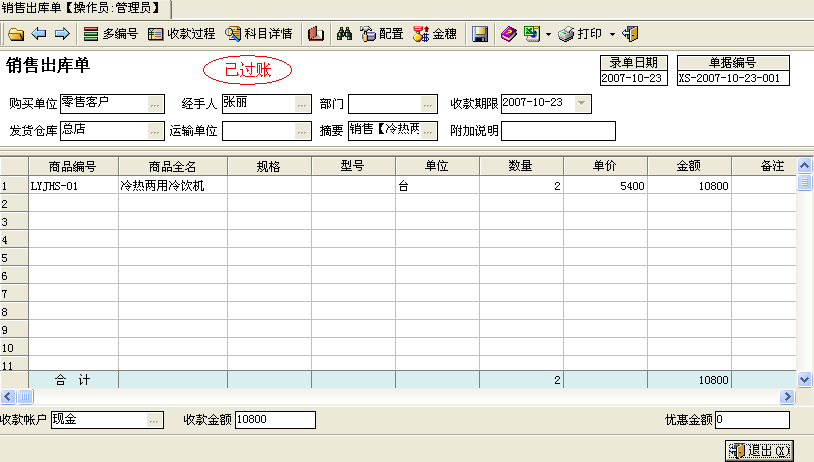The width and height of the screenshot is (814, 462).
Task: Click the 型号 column header
Action: point(353,166)
